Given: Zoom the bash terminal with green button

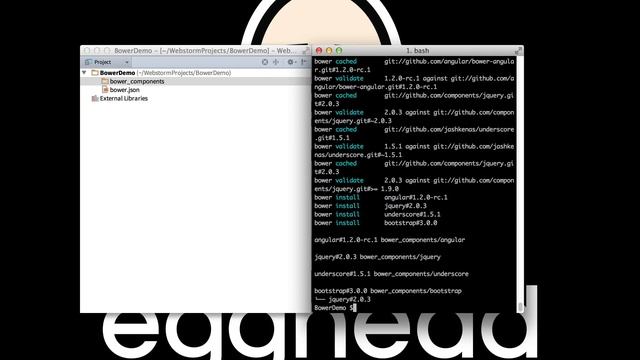Looking at the screenshot, I should 339,51.
